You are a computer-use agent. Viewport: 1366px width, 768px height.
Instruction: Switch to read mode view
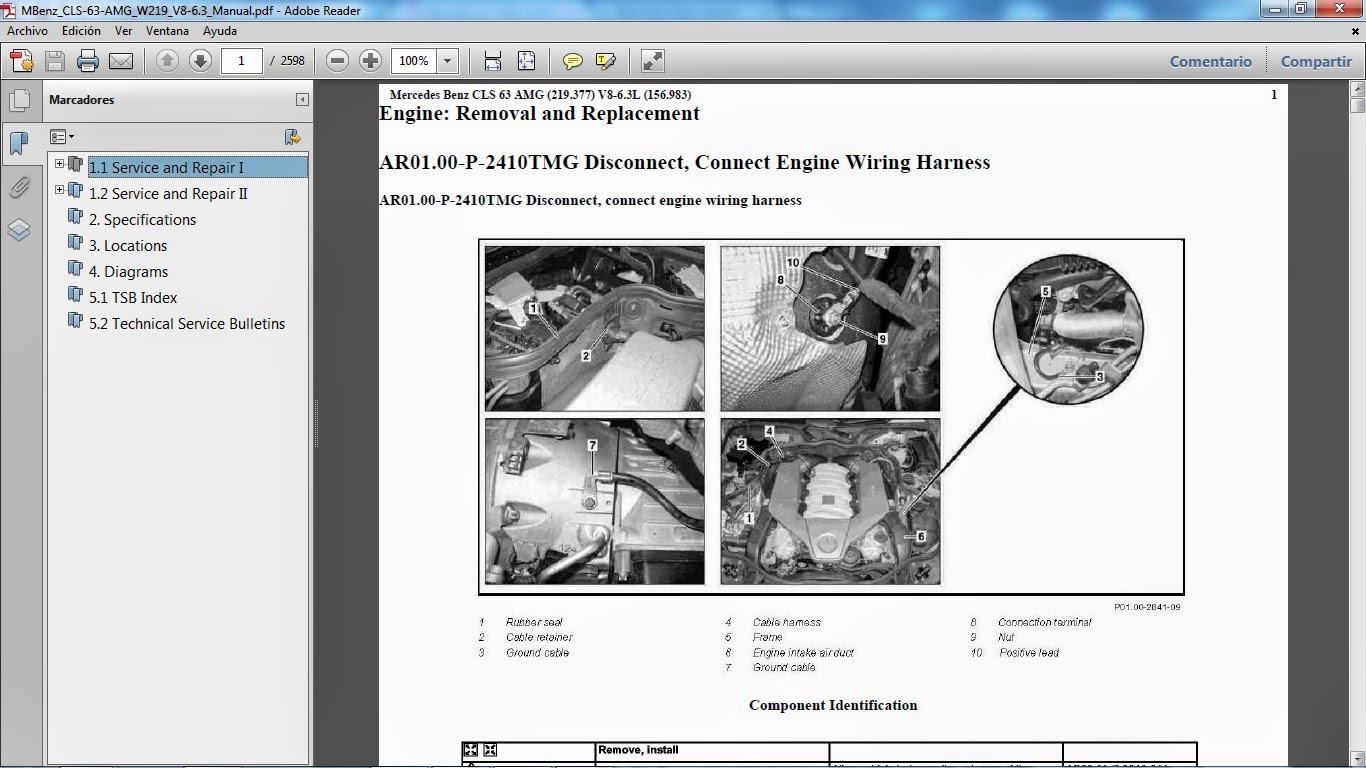coord(652,61)
